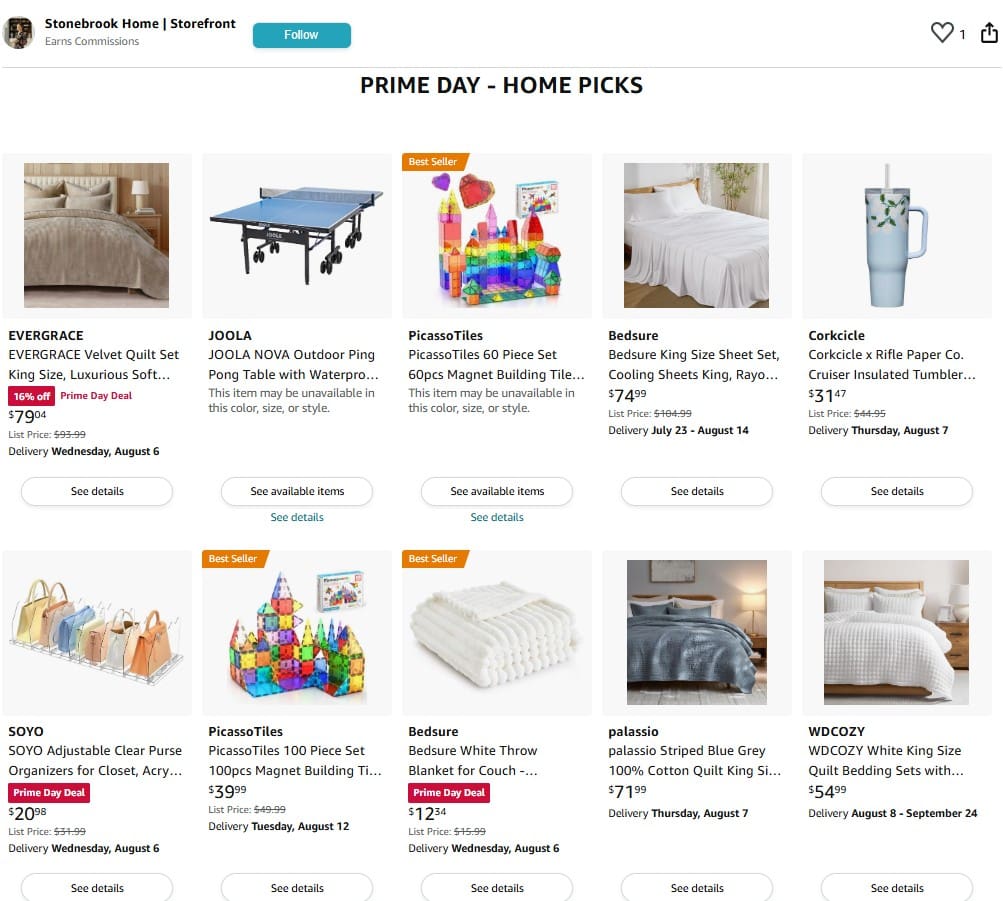Open See details link under JOOLA table
Viewport: 1003px width, 901px height.
tap(297, 517)
